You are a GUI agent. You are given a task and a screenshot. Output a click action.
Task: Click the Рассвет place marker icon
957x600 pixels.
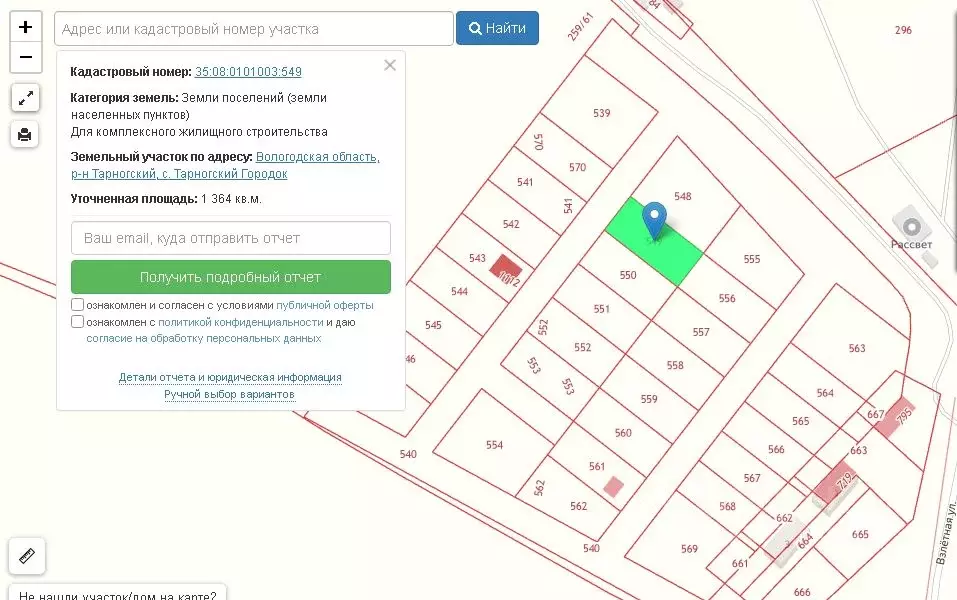912,227
